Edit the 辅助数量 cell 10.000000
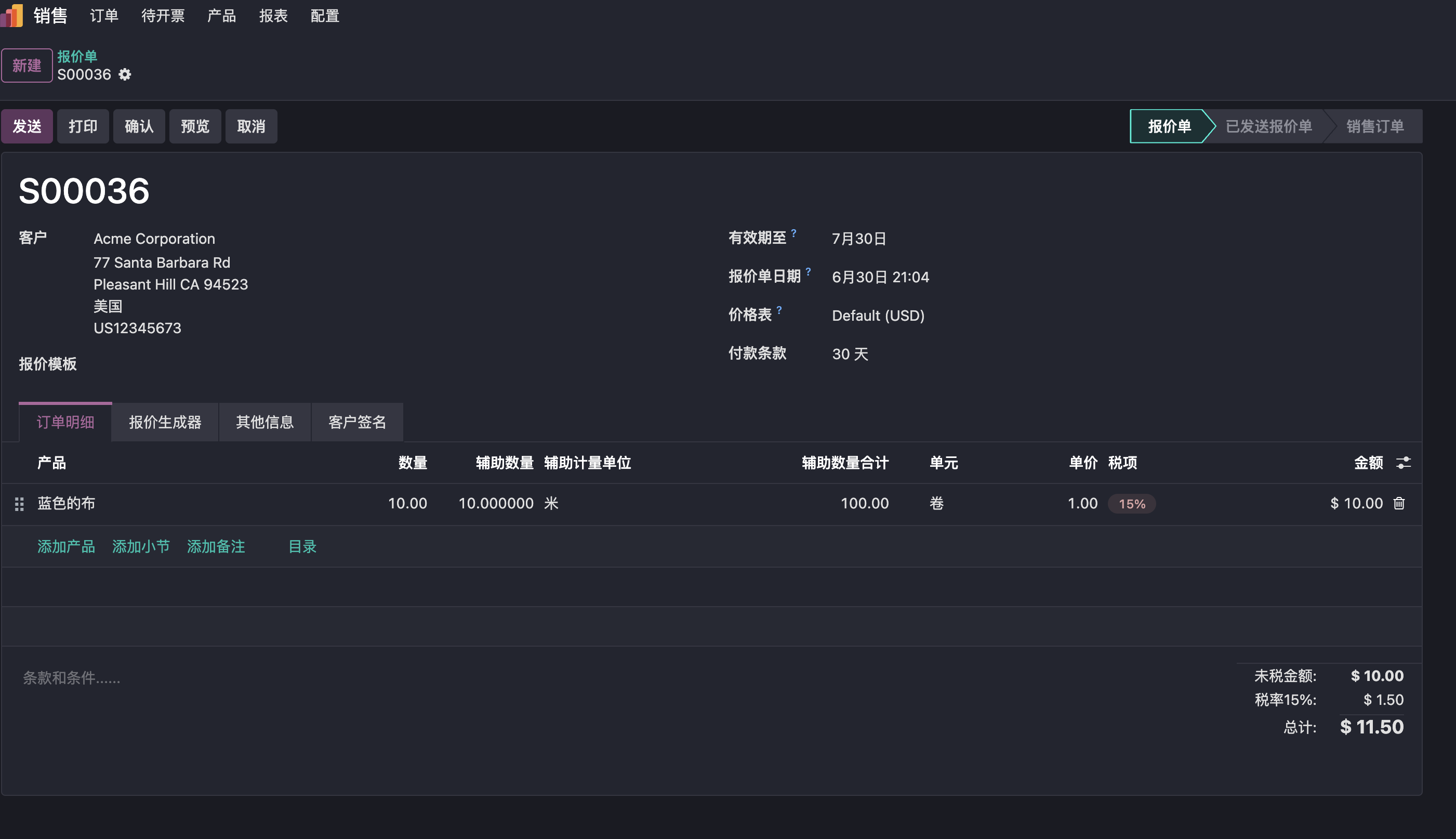 point(496,503)
